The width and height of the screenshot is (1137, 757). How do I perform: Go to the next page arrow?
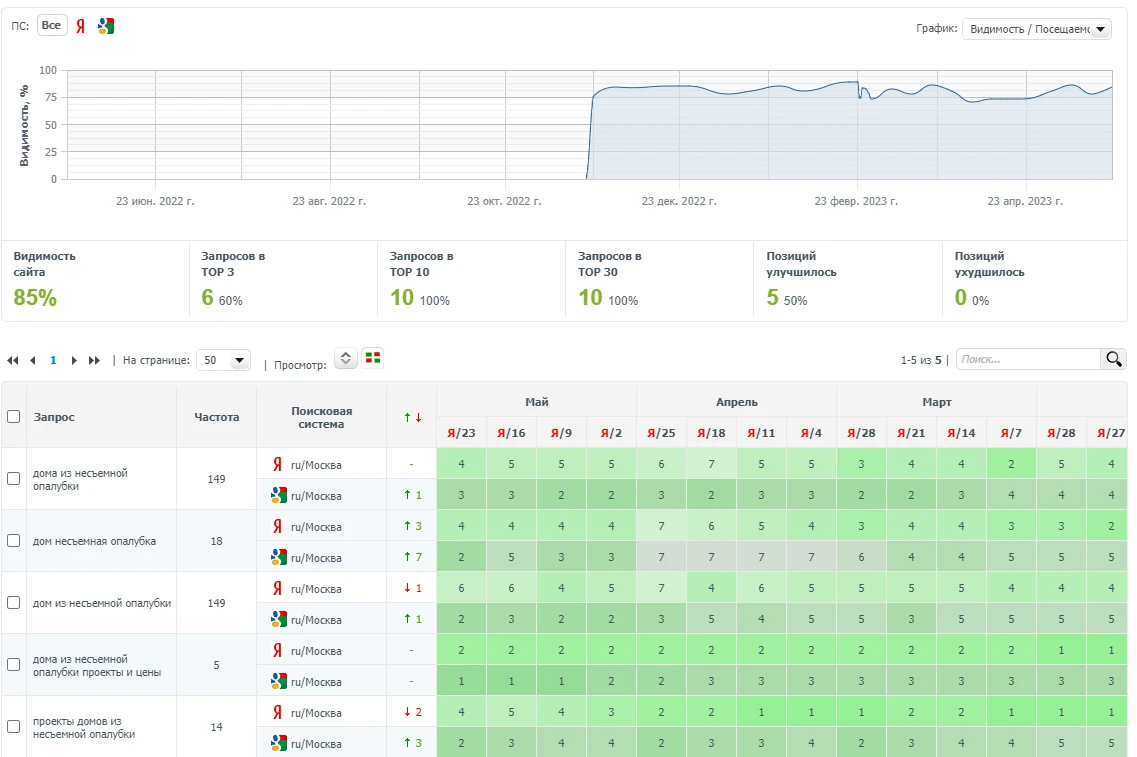tap(73, 360)
